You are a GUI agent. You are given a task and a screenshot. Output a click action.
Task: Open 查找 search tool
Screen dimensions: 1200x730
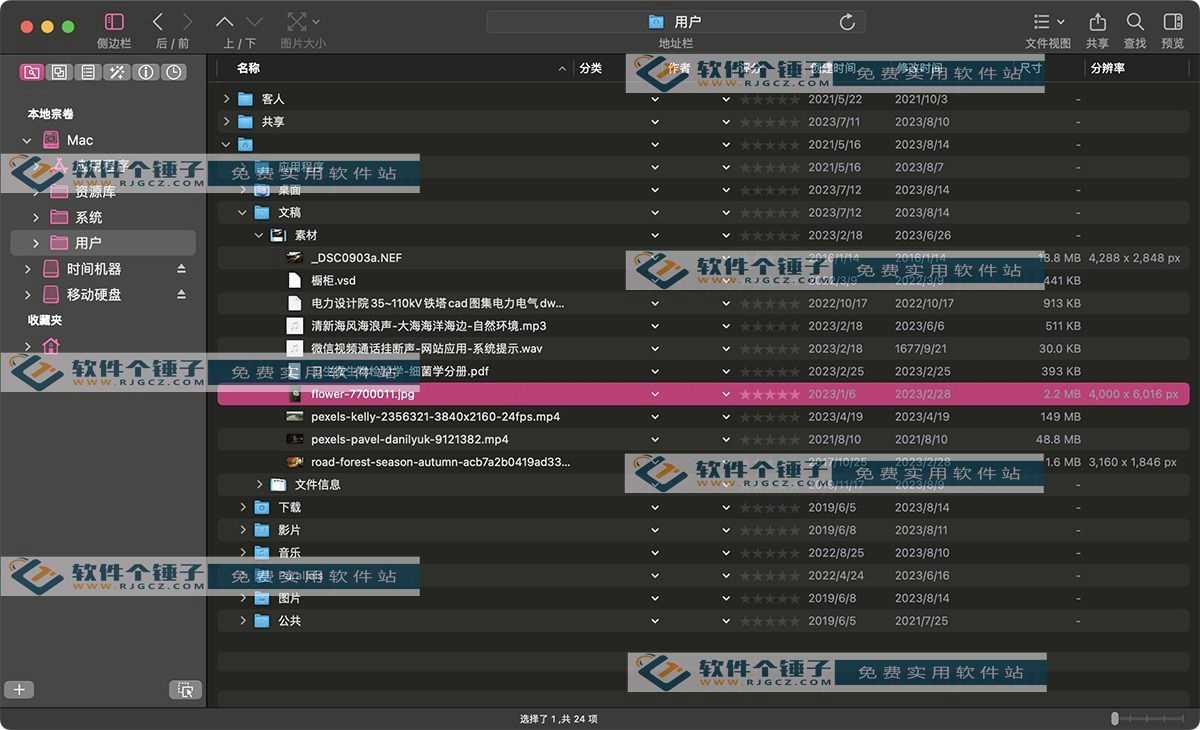(x=1135, y=22)
